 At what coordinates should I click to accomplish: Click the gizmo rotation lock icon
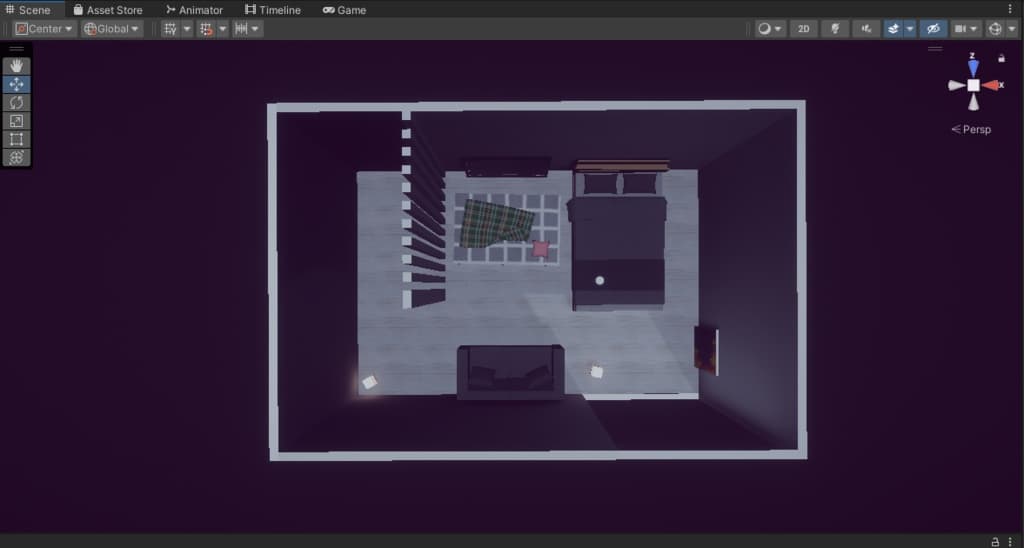[1001, 58]
